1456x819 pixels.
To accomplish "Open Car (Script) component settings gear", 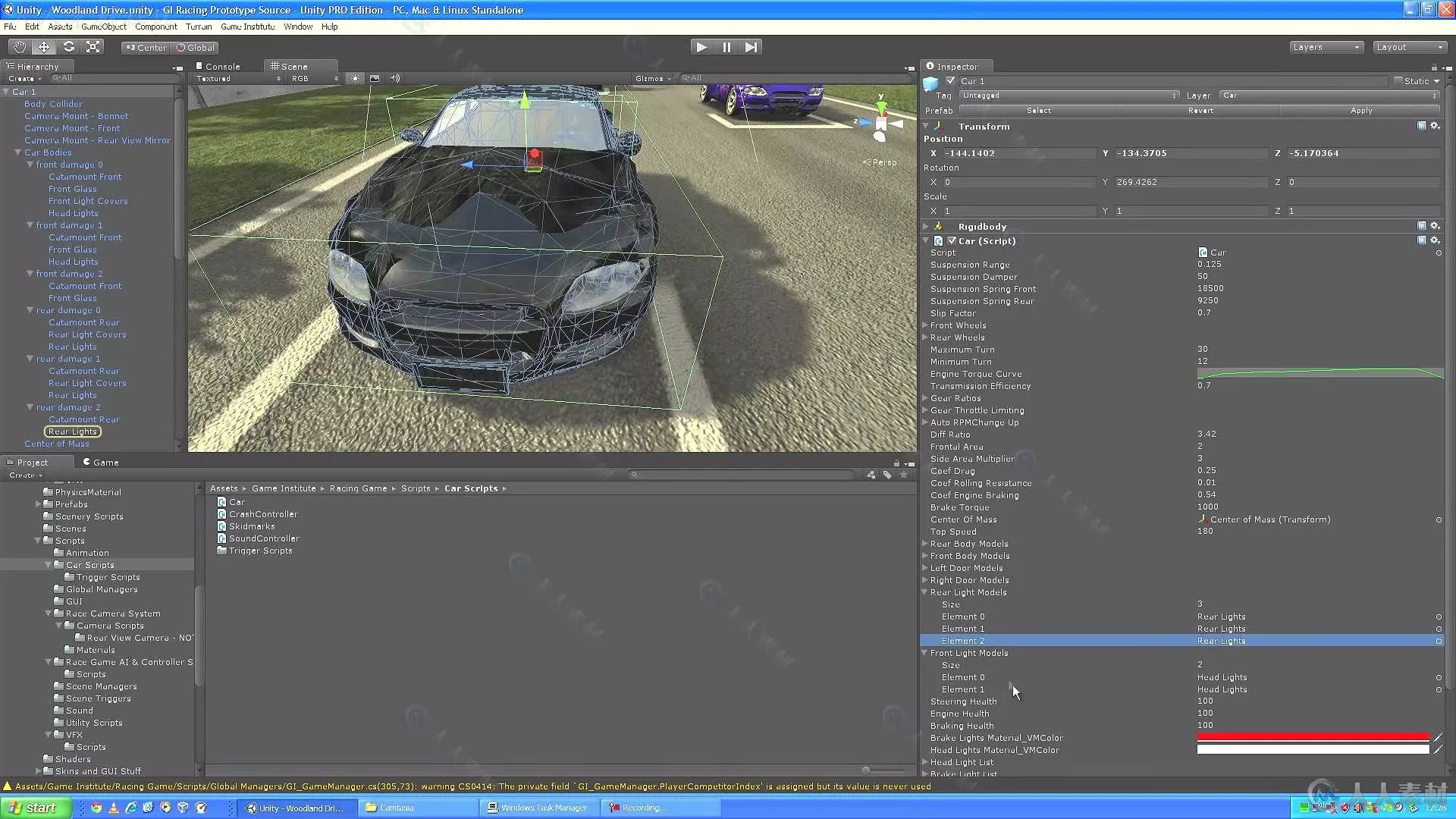I will (x=1435, y=240).
